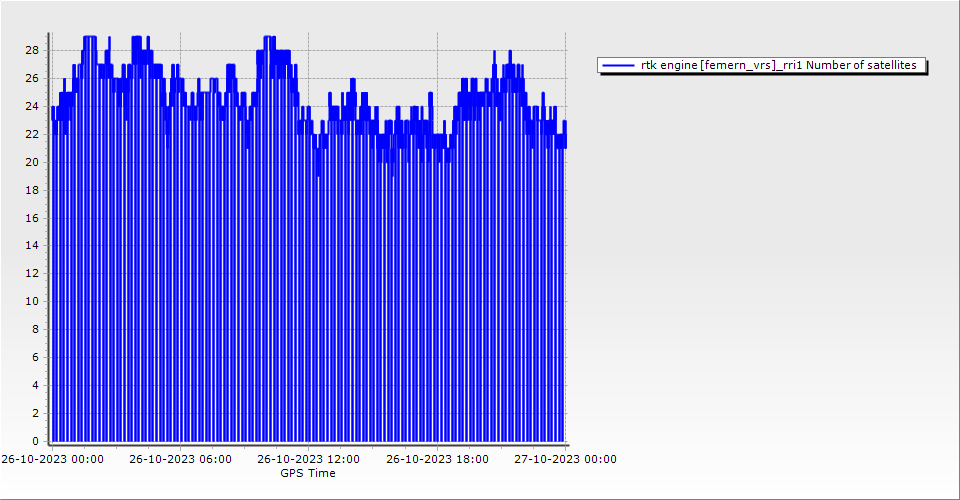This screenshot has width=960, height=500.
Task: Select the y-axis tick label 24
Action: 32,106
